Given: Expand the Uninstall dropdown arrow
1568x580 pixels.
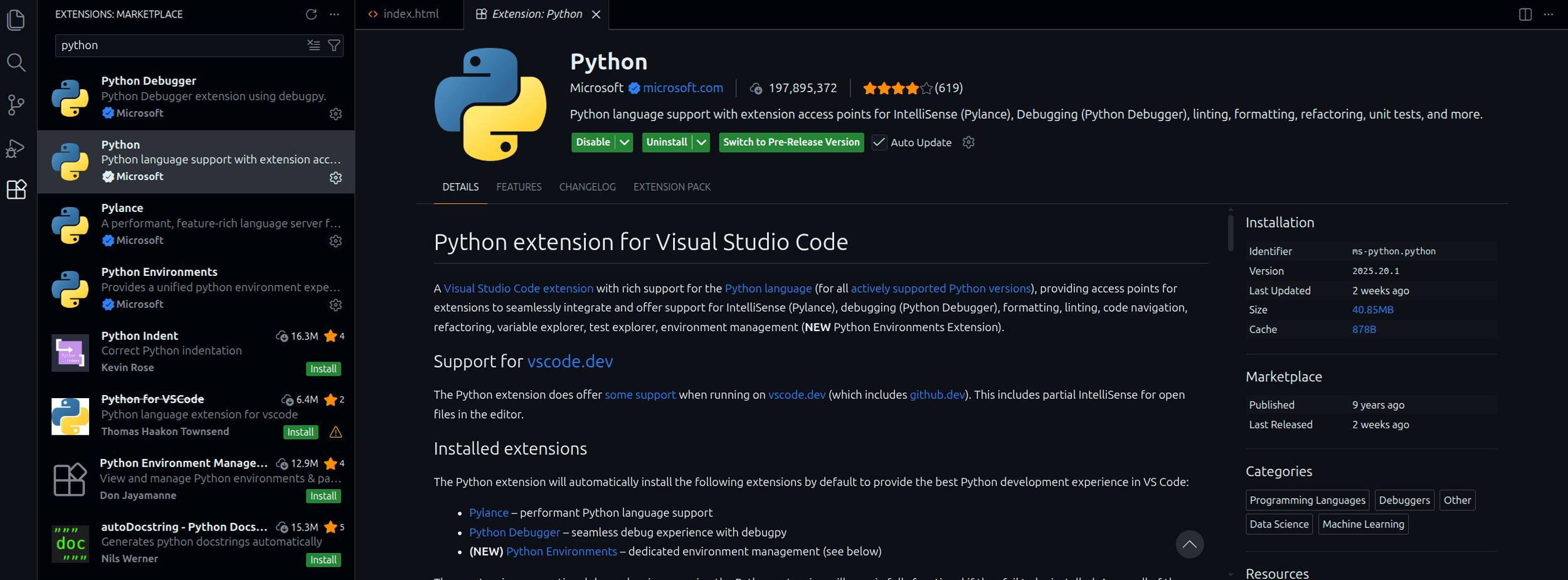Looking at the screenshot, I should coord(701,142).
